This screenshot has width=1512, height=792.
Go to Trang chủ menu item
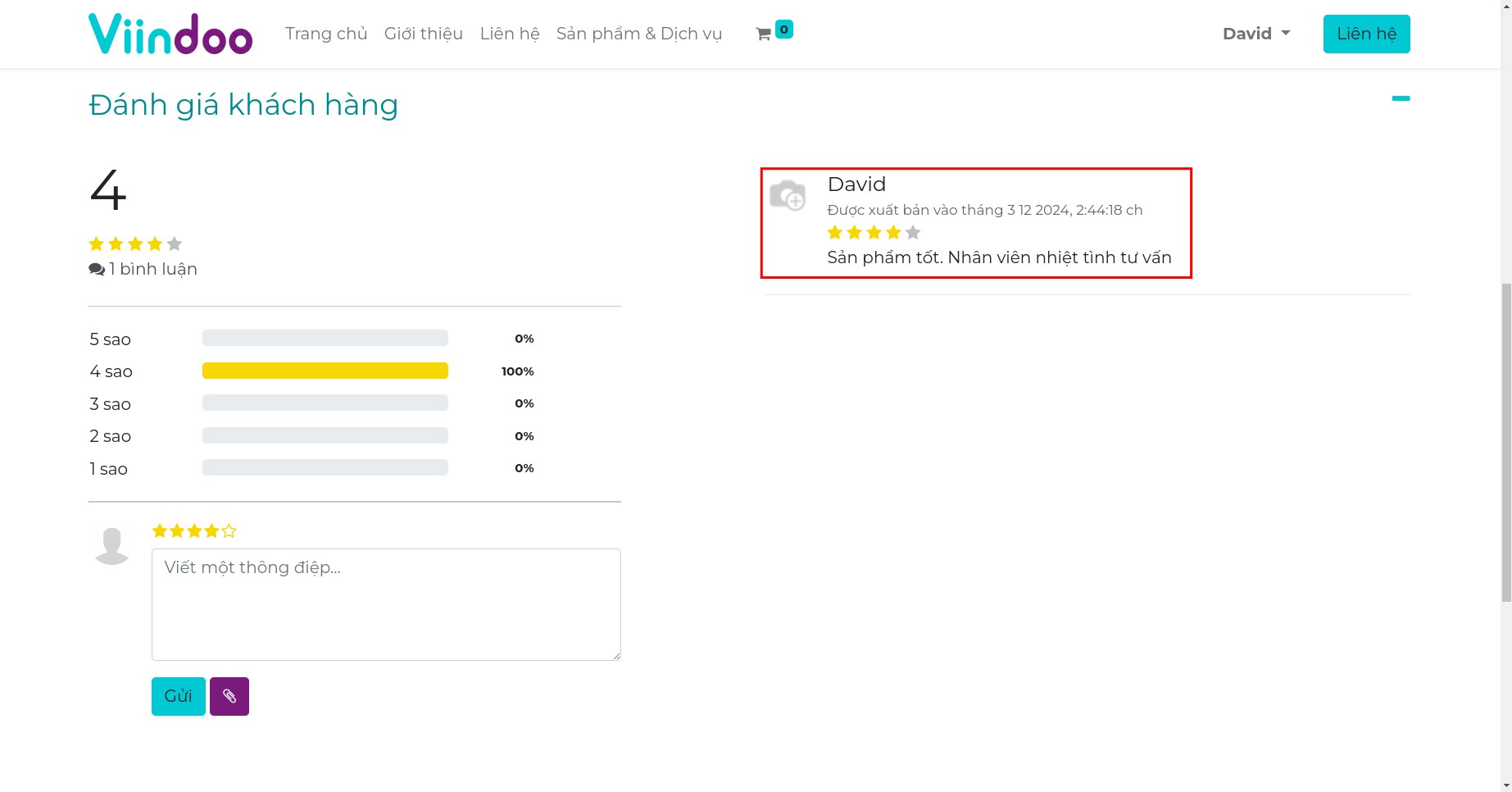point(326,34)
